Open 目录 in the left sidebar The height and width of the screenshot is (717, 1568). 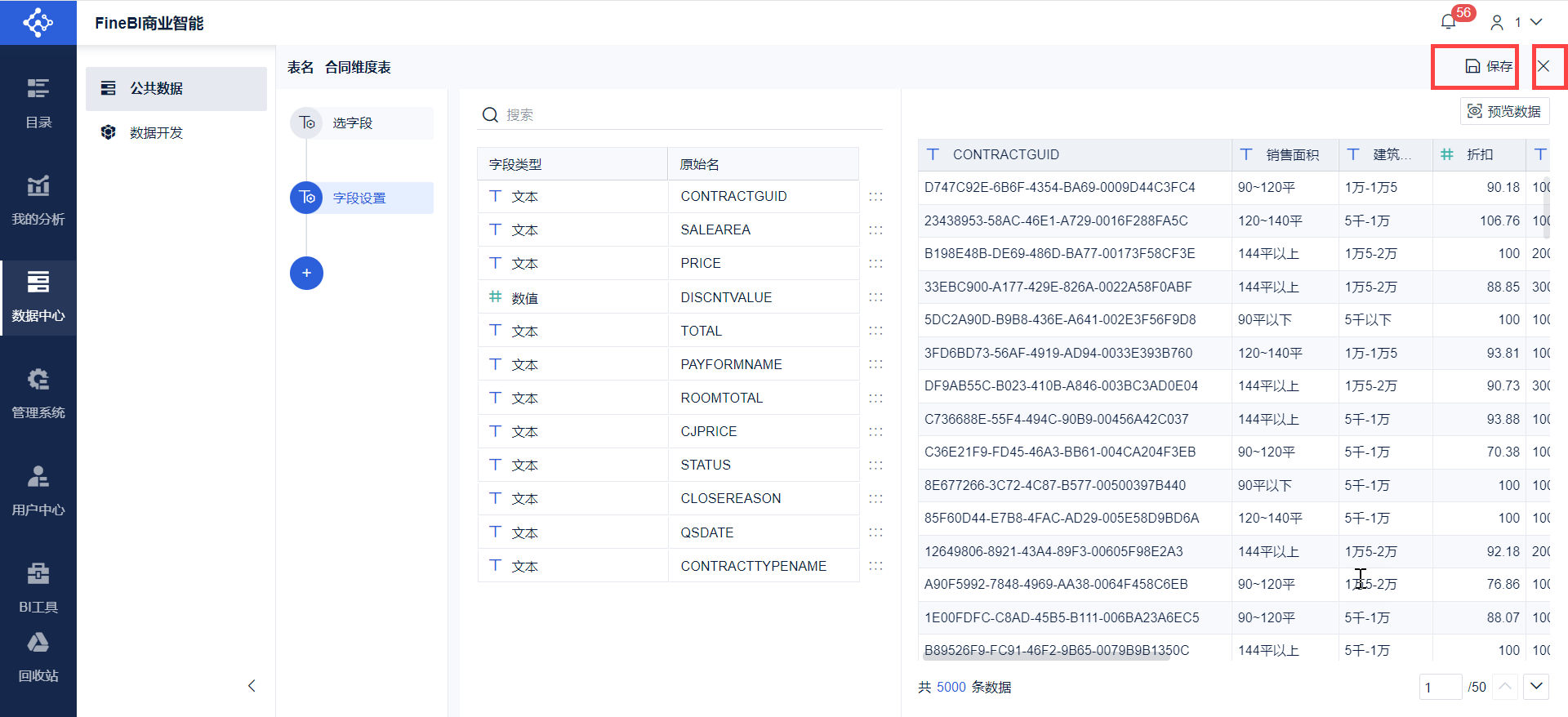coord(38,104)
